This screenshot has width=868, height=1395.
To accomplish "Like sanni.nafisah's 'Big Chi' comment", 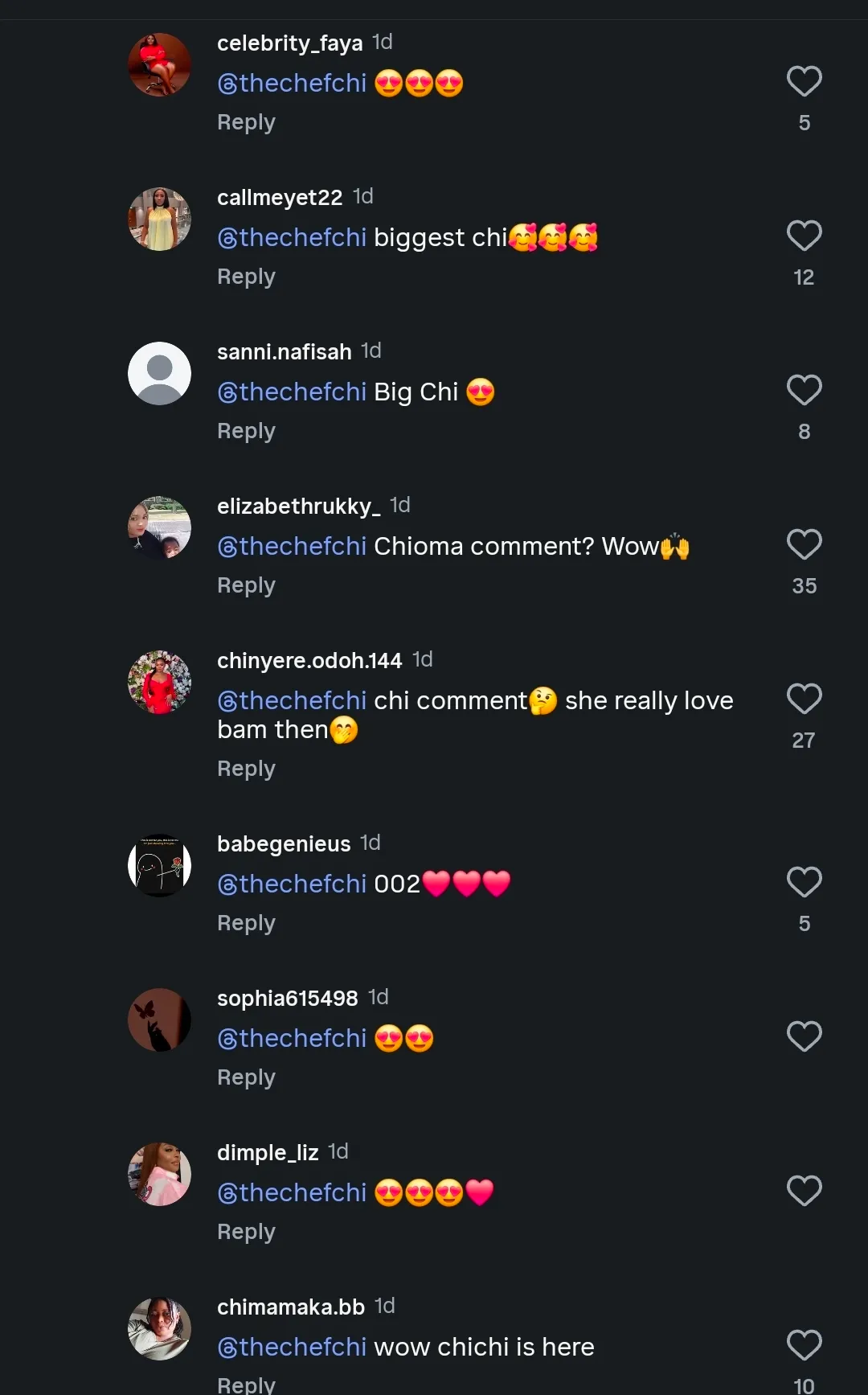I will click(x=804, y=390).
